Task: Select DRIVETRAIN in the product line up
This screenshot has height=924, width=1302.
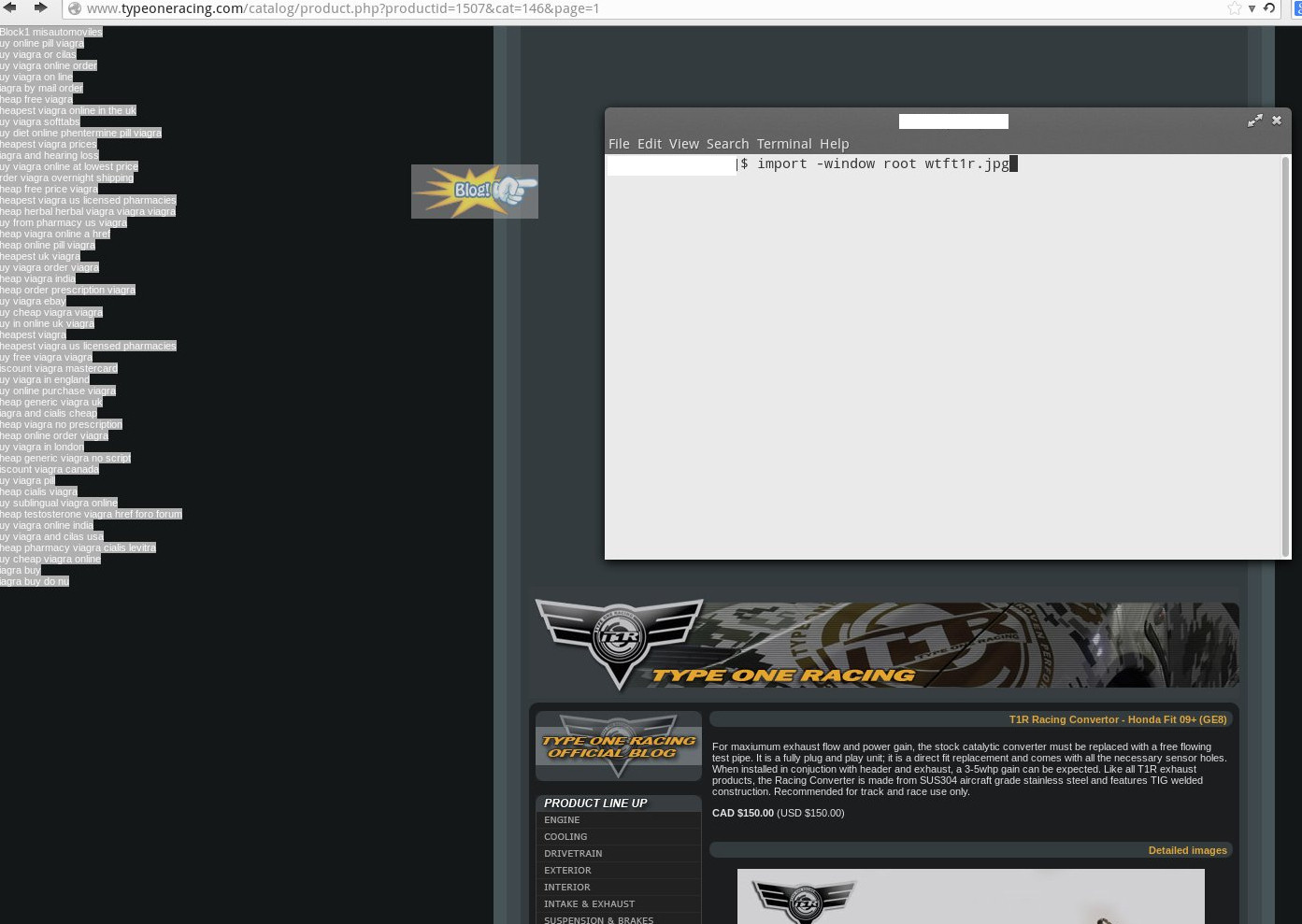Action: pyautogui.click(x=573, y=854)
